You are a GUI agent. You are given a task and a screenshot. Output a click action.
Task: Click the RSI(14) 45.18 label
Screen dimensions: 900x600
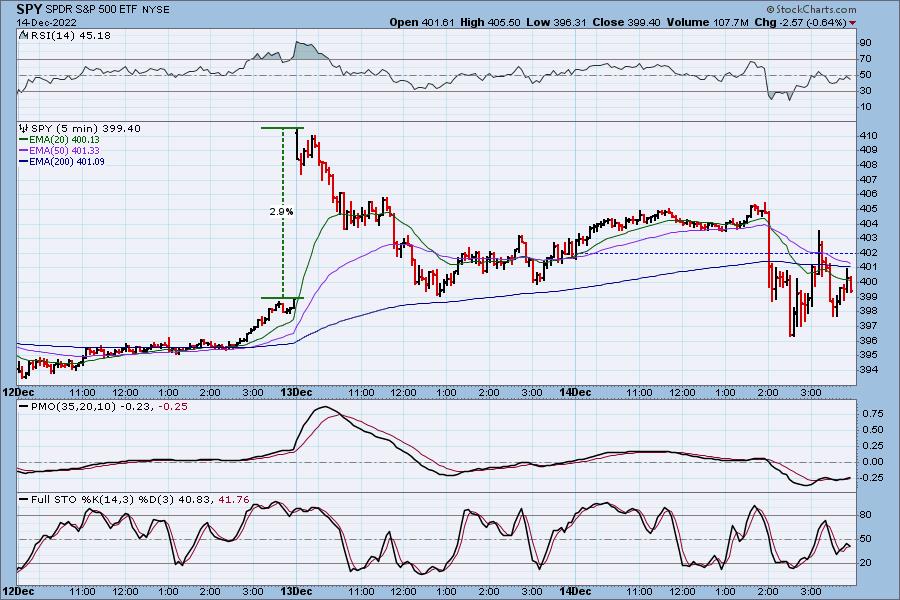point(71,35)
